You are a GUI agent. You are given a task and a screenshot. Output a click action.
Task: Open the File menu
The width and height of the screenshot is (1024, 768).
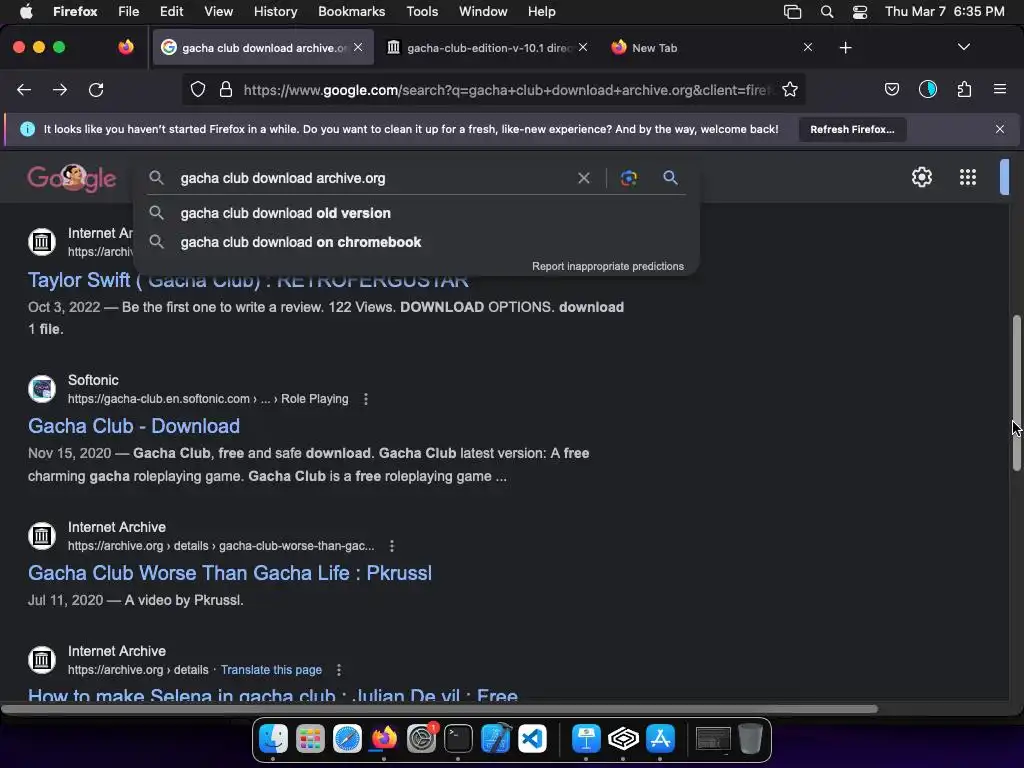tap(129, 12)
